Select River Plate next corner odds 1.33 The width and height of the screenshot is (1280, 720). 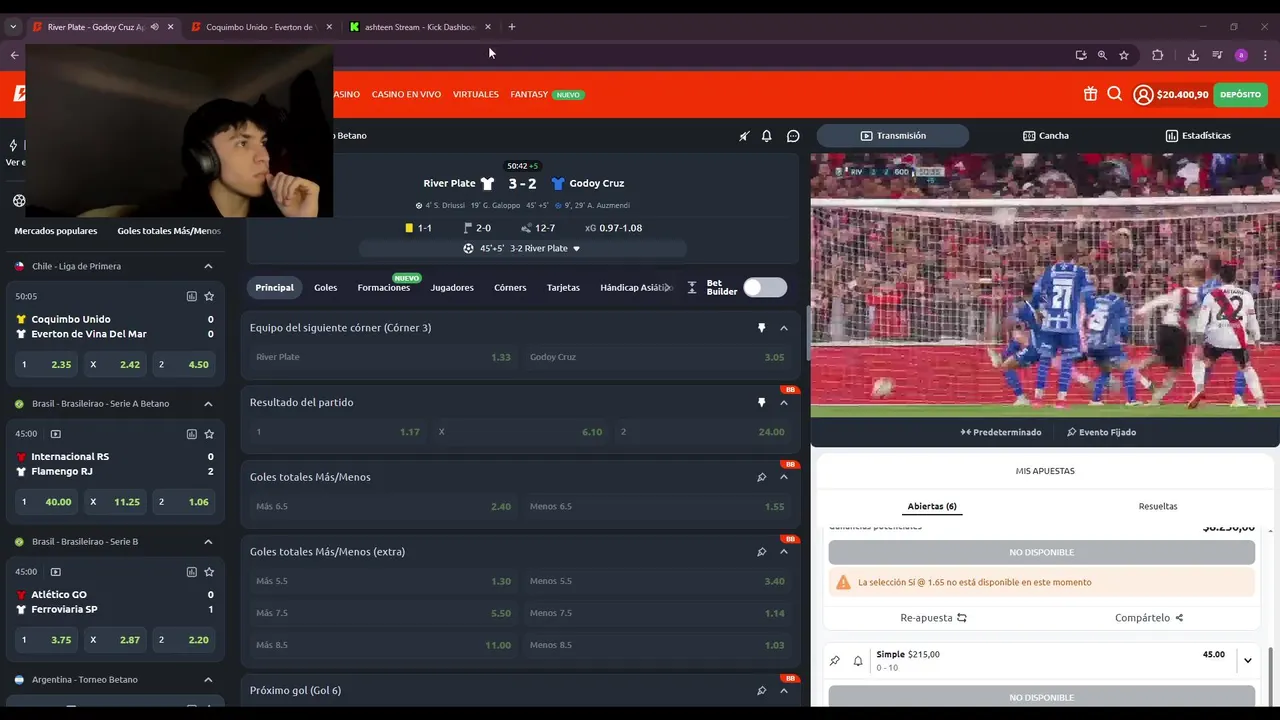[383, 357]
